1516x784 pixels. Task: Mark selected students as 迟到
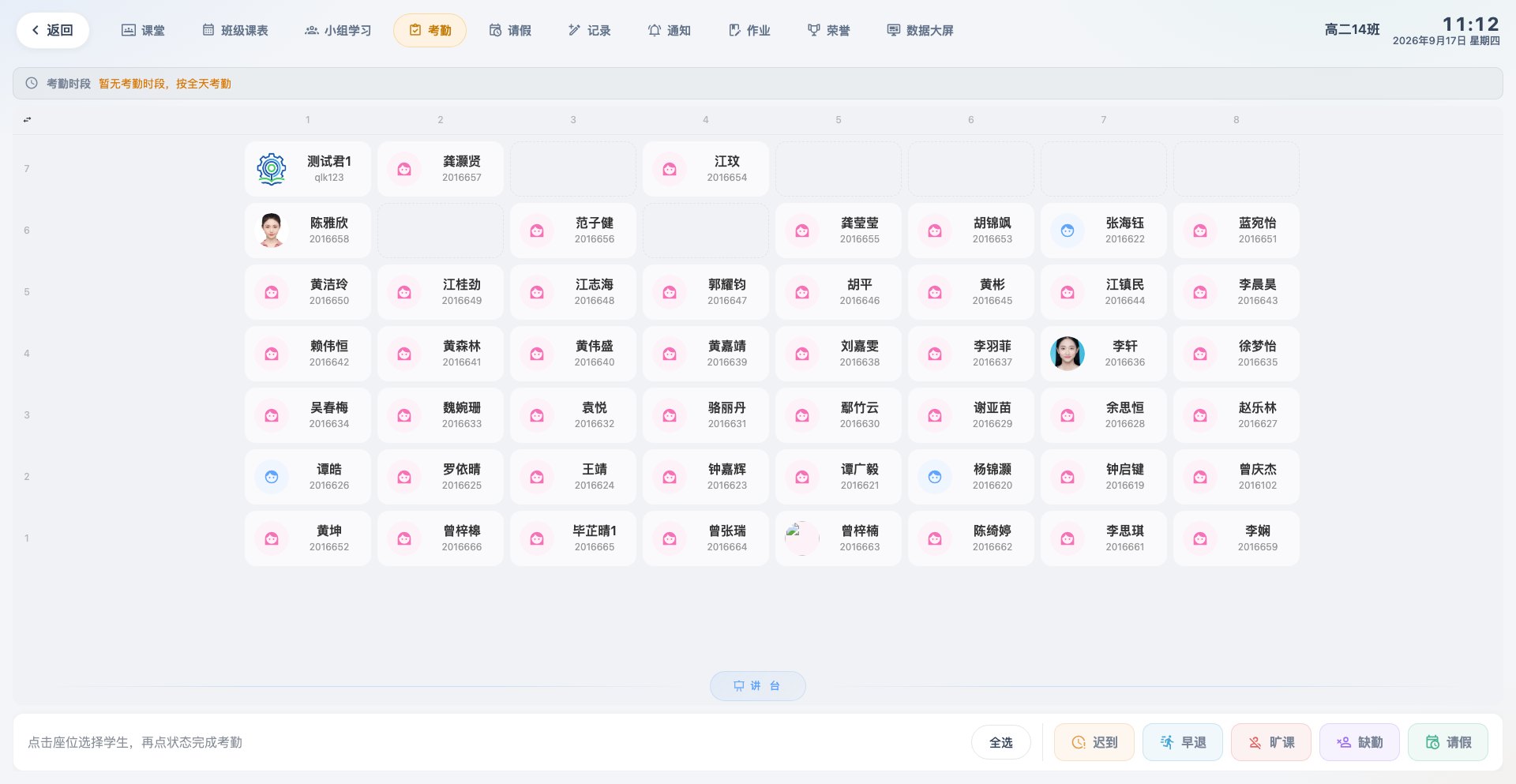1094,742
